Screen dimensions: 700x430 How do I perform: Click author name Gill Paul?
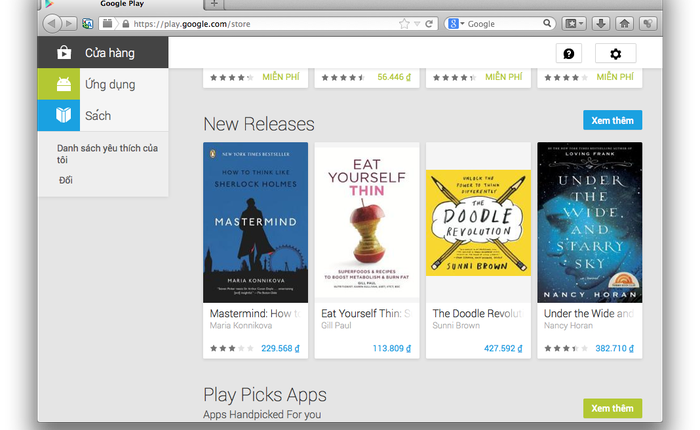[336, 326]
